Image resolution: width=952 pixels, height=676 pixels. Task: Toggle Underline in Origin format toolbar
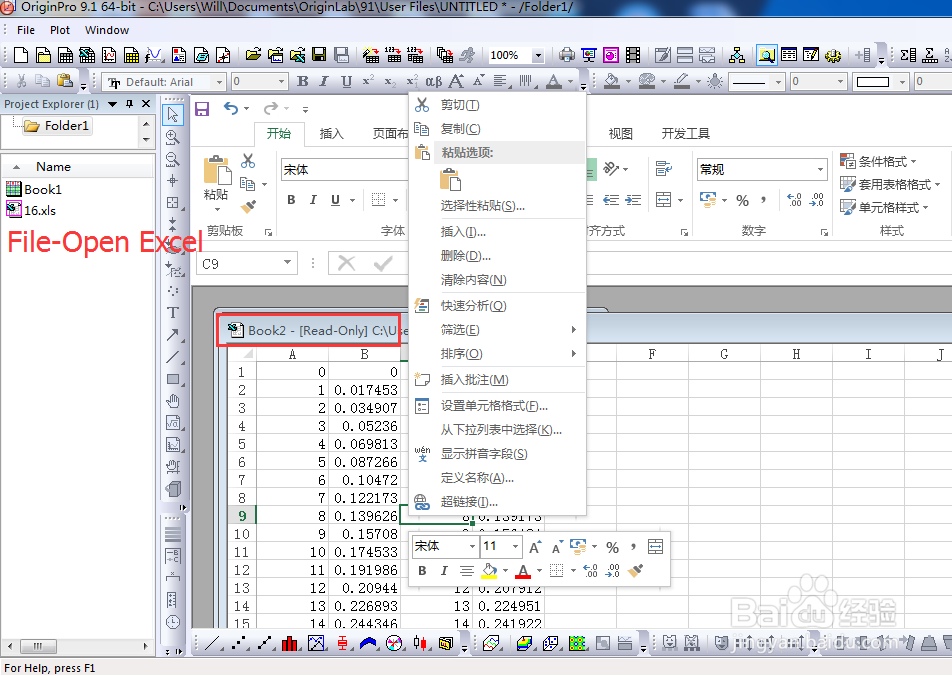tap(346, 81)
